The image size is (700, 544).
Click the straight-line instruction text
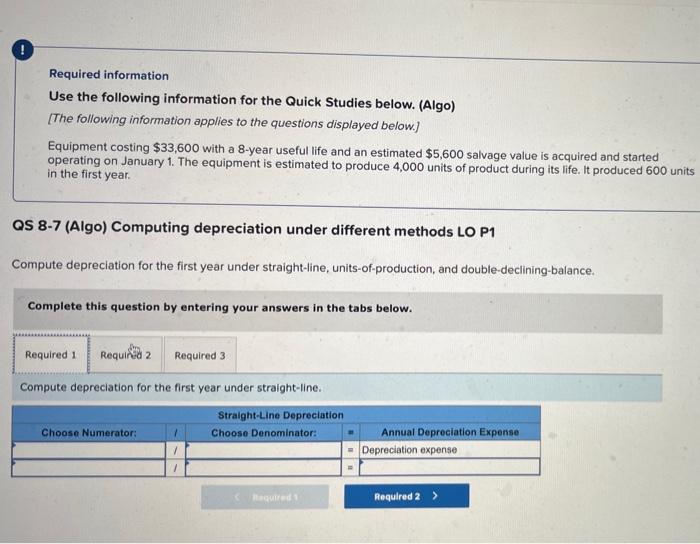171,387
